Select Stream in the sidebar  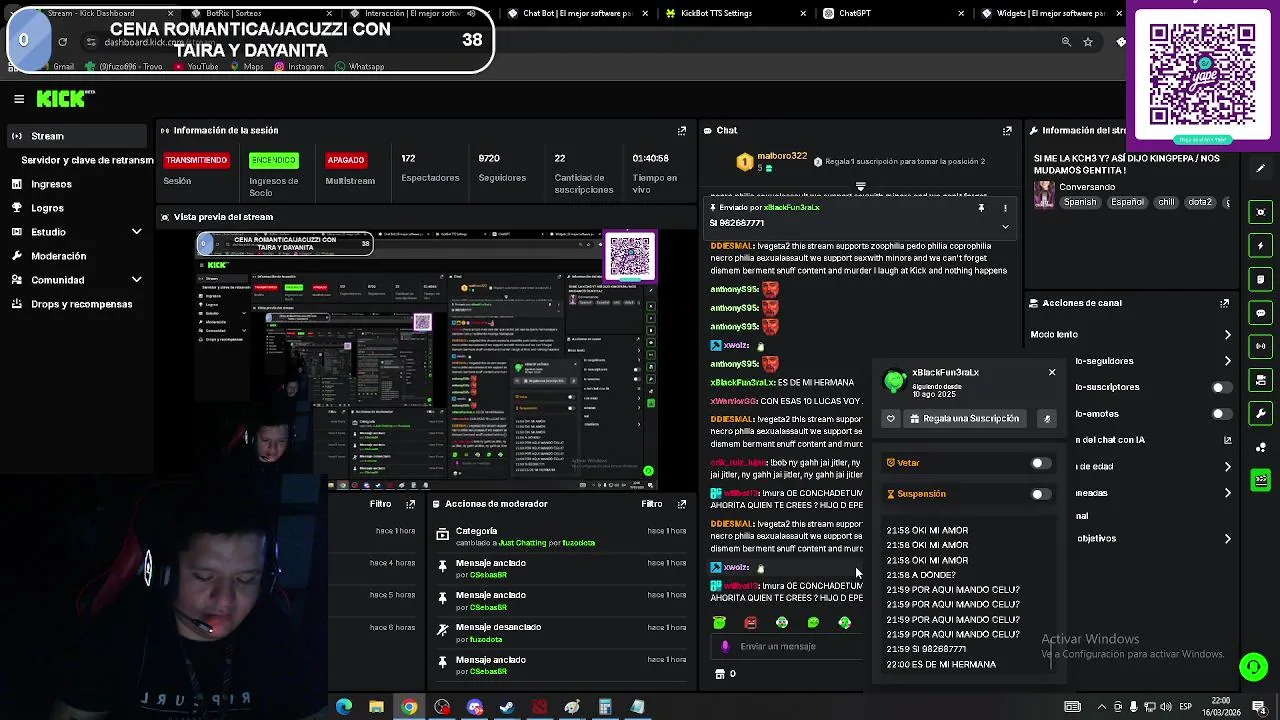[75, 136]
